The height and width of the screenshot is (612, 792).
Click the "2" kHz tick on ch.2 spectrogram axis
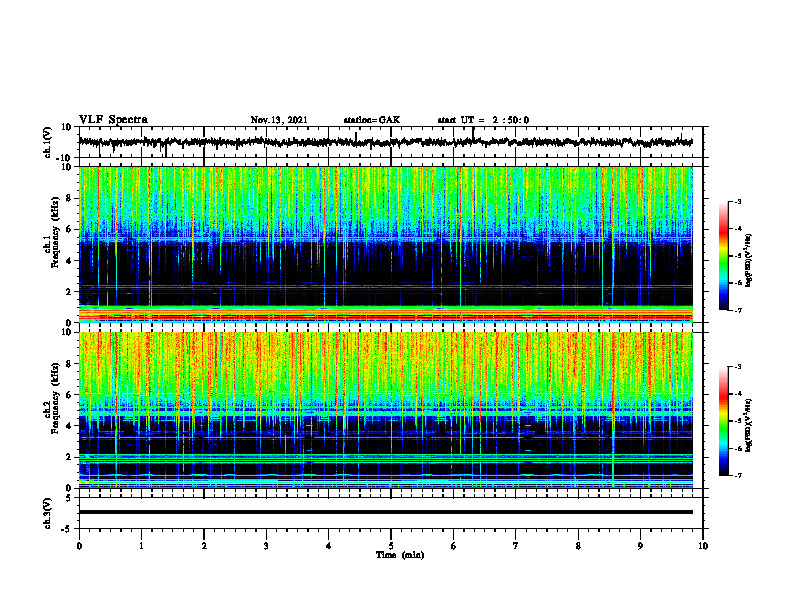(x=69, y=457)
